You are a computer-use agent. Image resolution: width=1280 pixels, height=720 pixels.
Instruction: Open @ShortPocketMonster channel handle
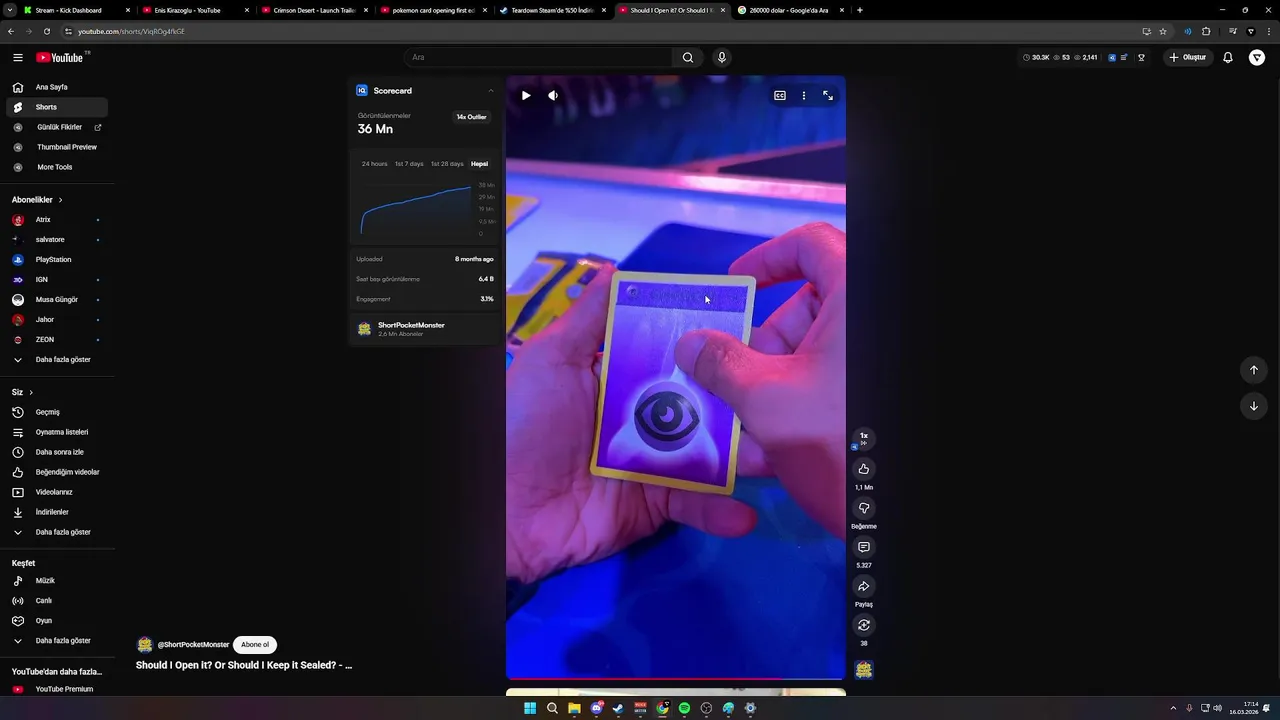point(193,645)
